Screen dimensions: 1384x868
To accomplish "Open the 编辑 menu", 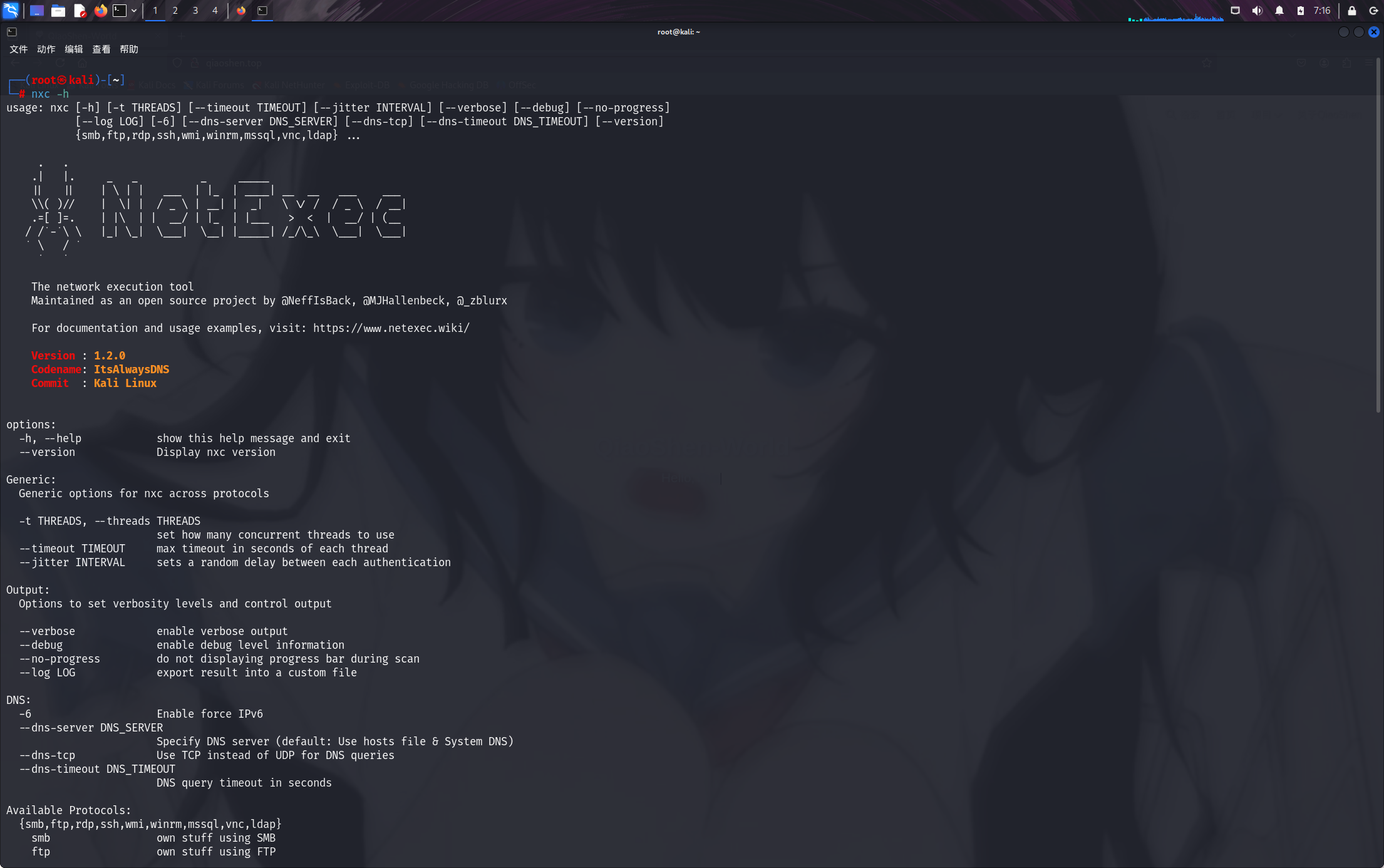I will pyautogui.click(x=73, y=49).
